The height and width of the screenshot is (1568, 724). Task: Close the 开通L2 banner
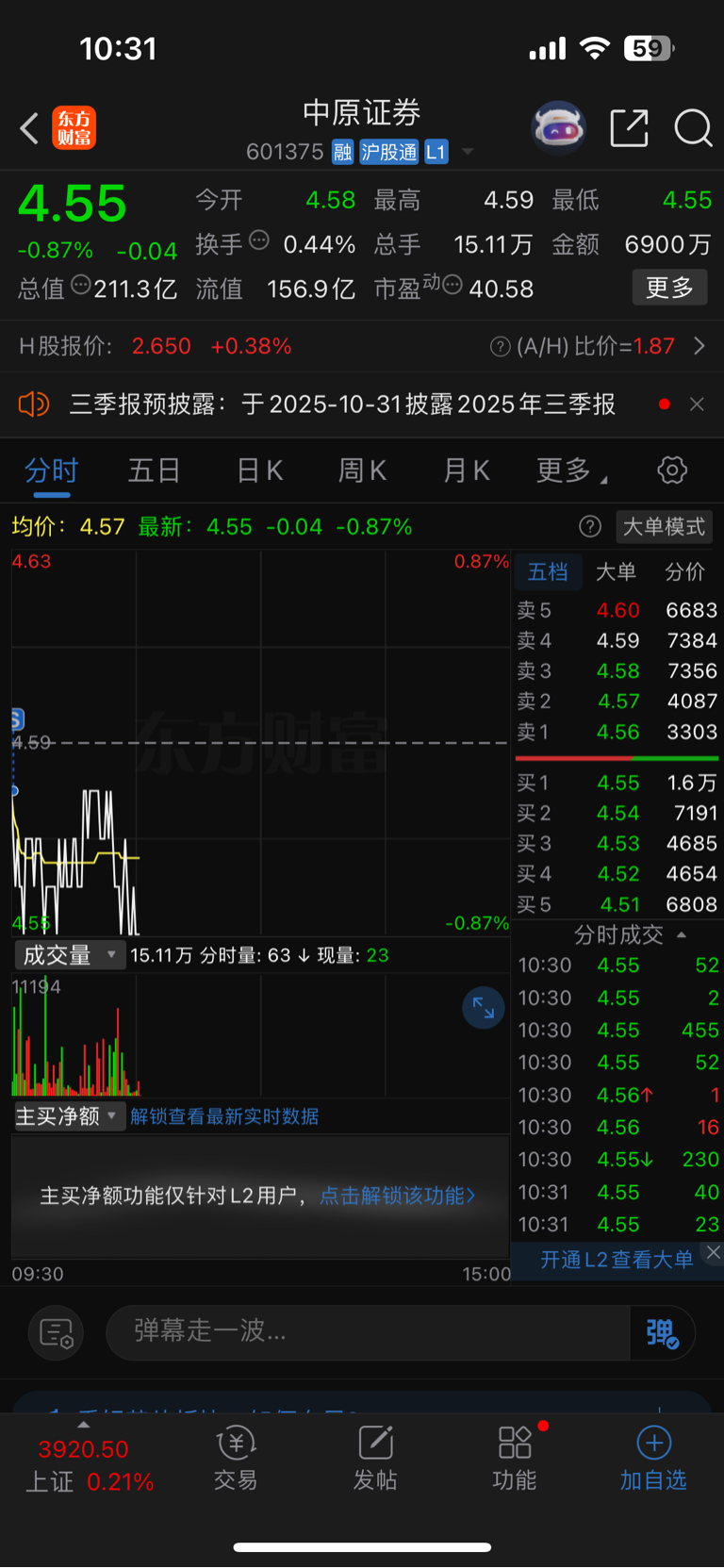click(714, 1252)
